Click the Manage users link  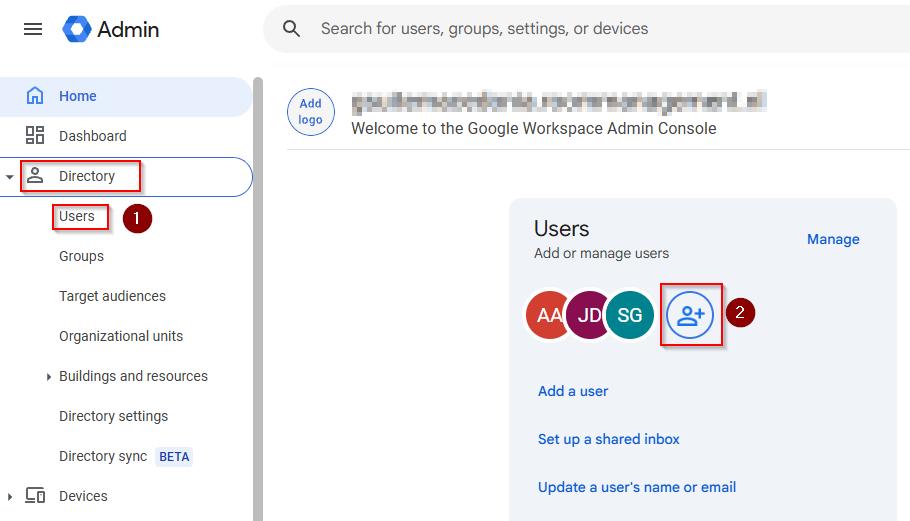(833, 239)
